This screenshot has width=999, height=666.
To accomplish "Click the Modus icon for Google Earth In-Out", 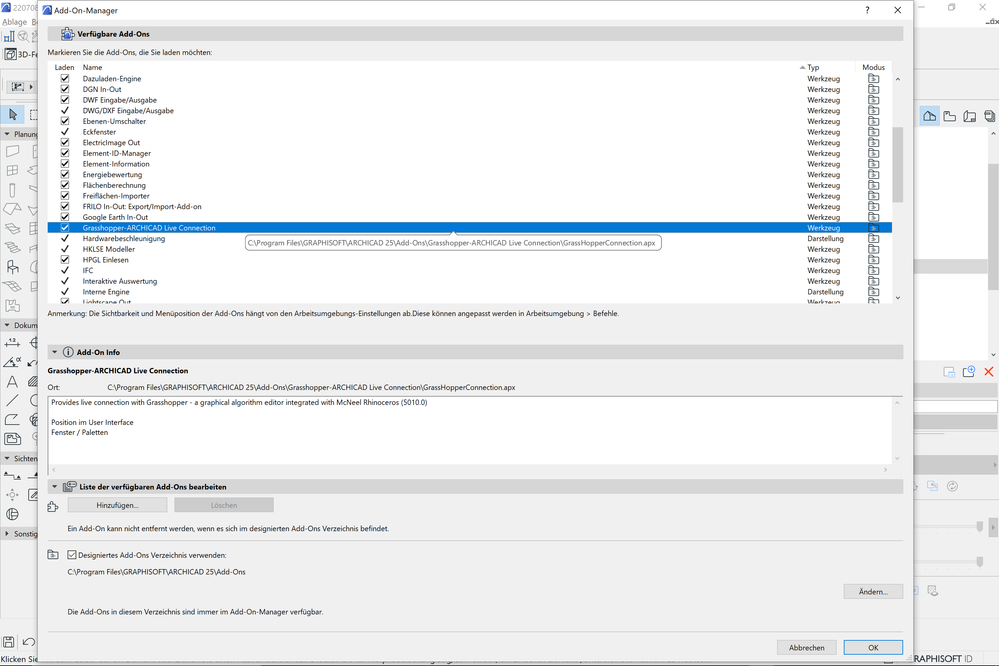I will 873,217.
